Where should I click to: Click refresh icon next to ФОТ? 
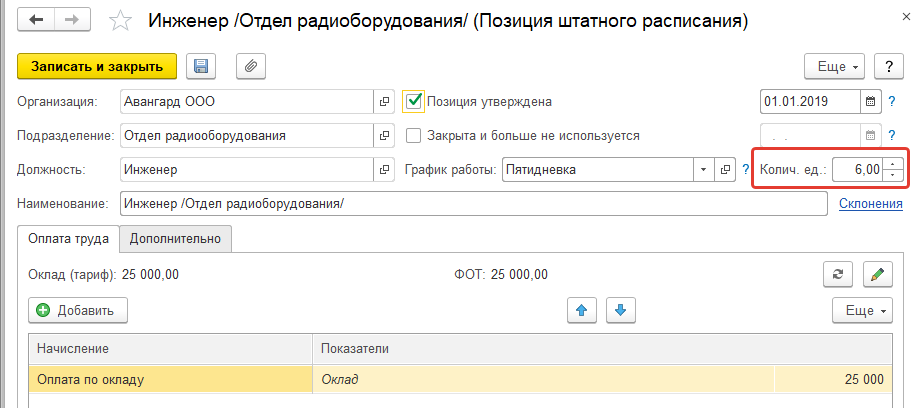[x=836, y=274]
